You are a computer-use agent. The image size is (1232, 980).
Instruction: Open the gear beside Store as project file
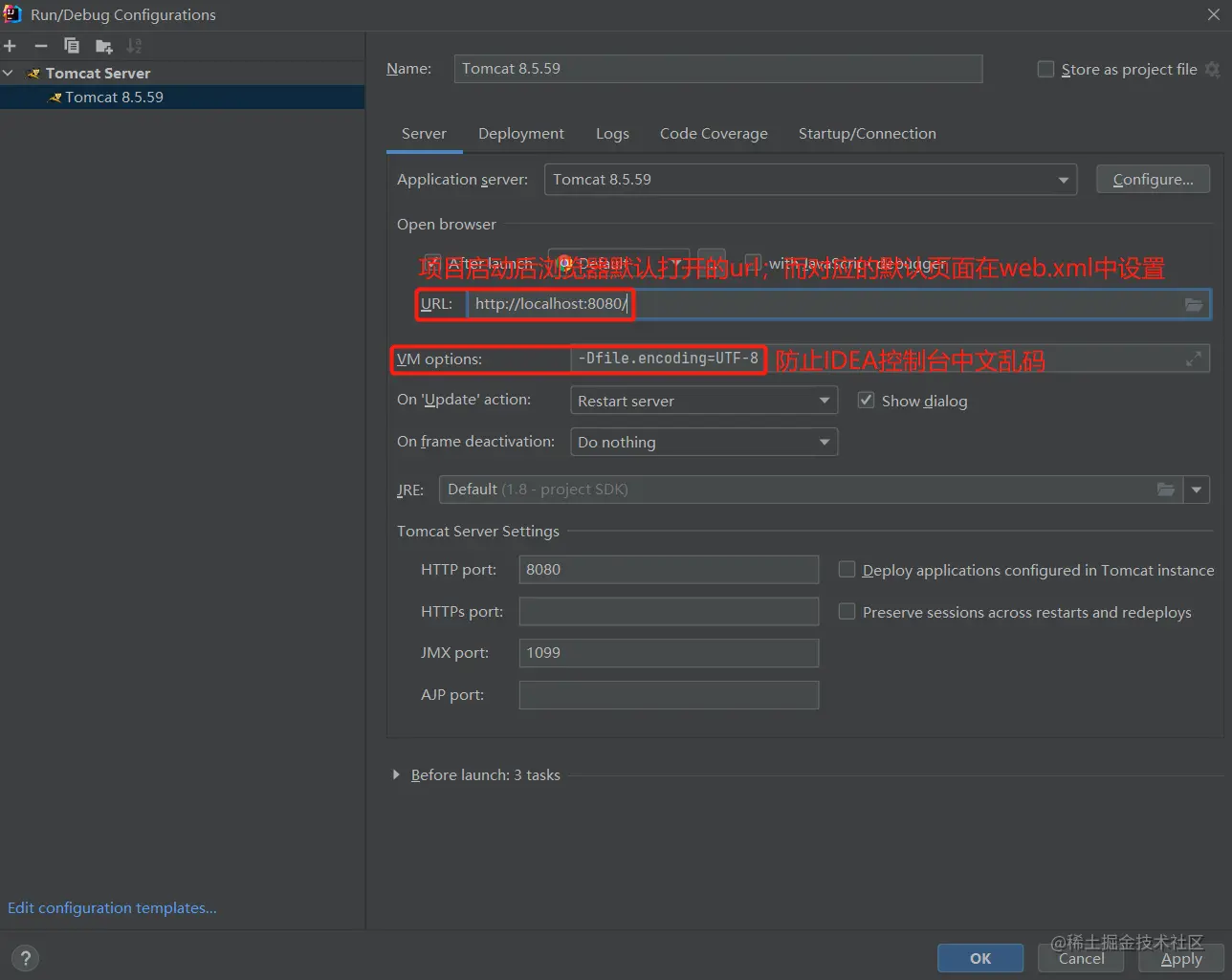(1212, 69)
